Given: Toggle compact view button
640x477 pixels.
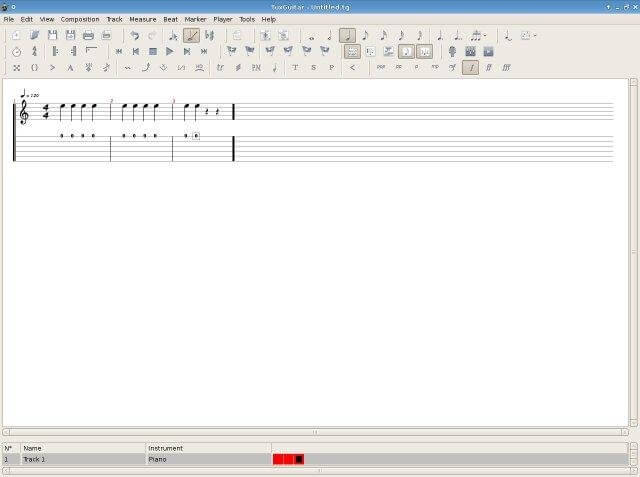Looking at the screenshot, I should tap(424, 51).
